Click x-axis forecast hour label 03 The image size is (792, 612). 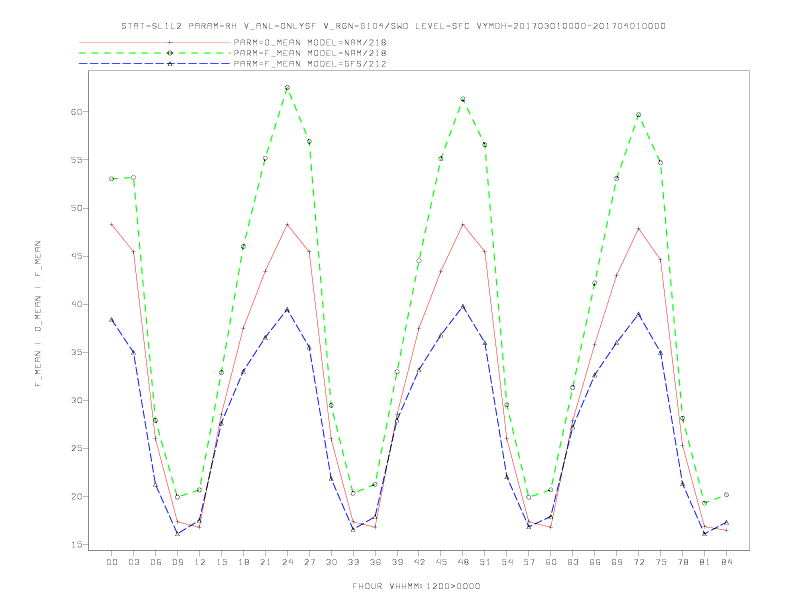[133, 562]
